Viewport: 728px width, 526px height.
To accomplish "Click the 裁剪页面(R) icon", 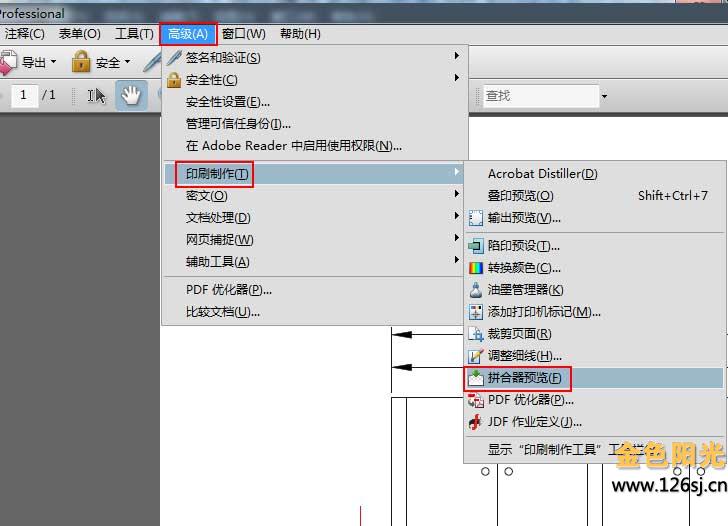I will [475, 334].
